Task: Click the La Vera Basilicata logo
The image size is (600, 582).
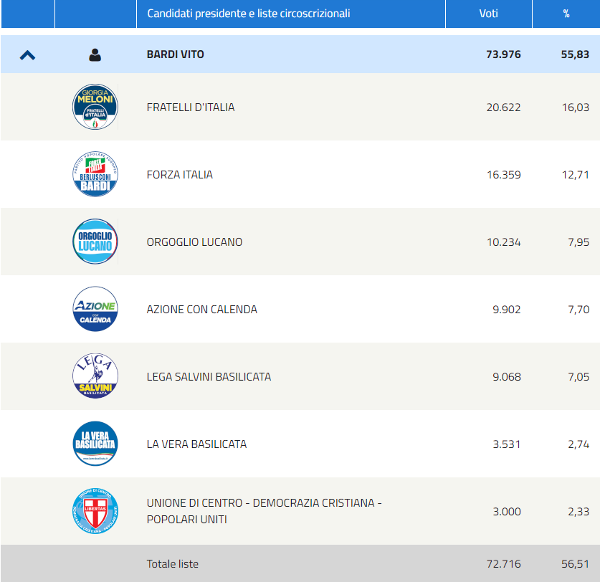Action: click(x=95, y=444)
